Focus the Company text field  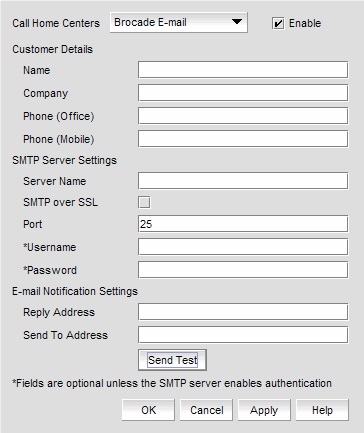[x=243, y=93]
